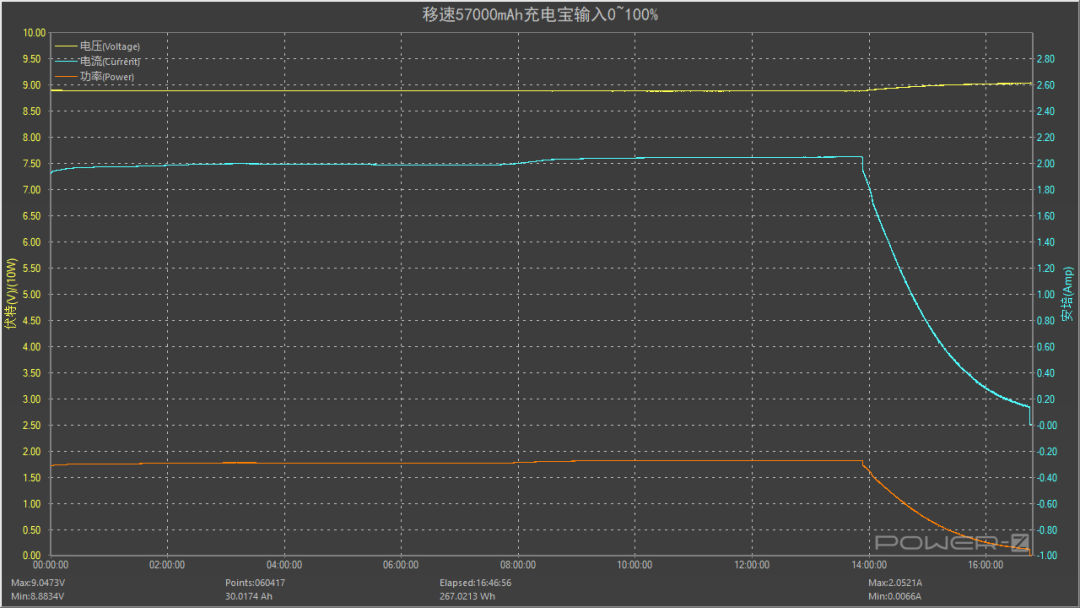Click the 5.00 left axis value

point(32,294)
